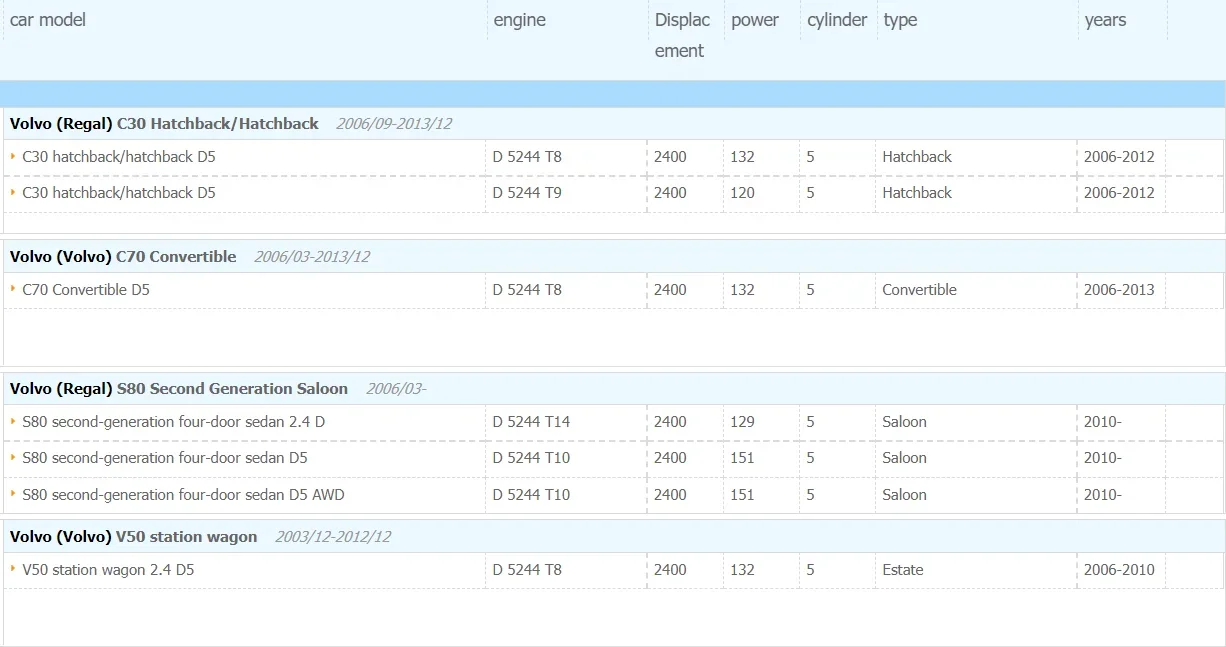Screen dimensions: 1226x647
Task: Click type 'Convertible' in the C70 row
Action: tap(919, 290)
